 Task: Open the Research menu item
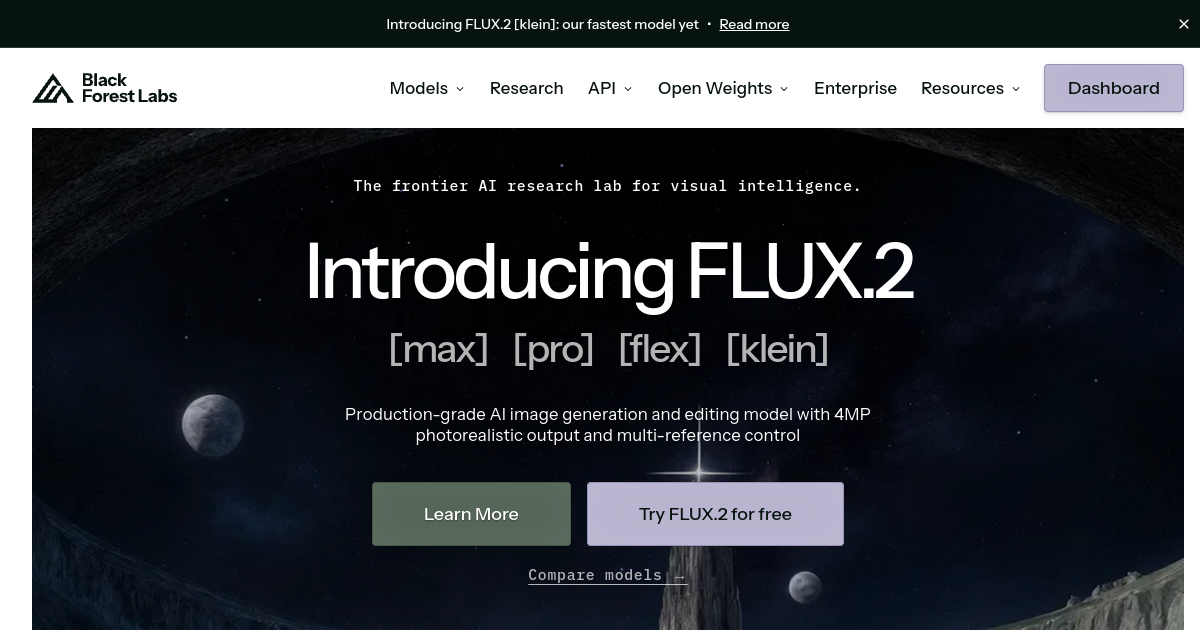point(527,88)
